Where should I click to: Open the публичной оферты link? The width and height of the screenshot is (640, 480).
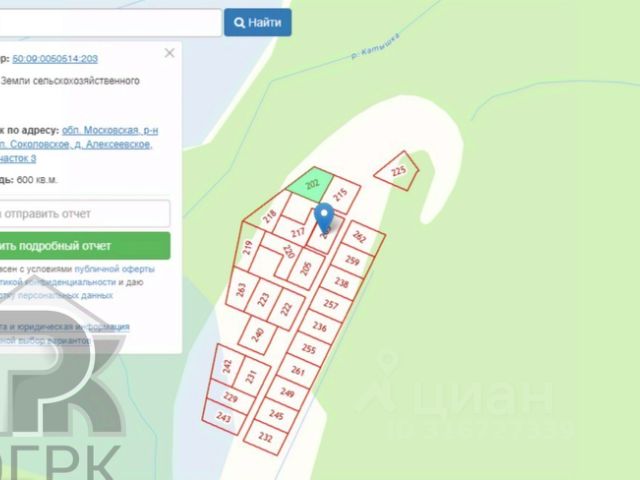click(x=115, y=269)
